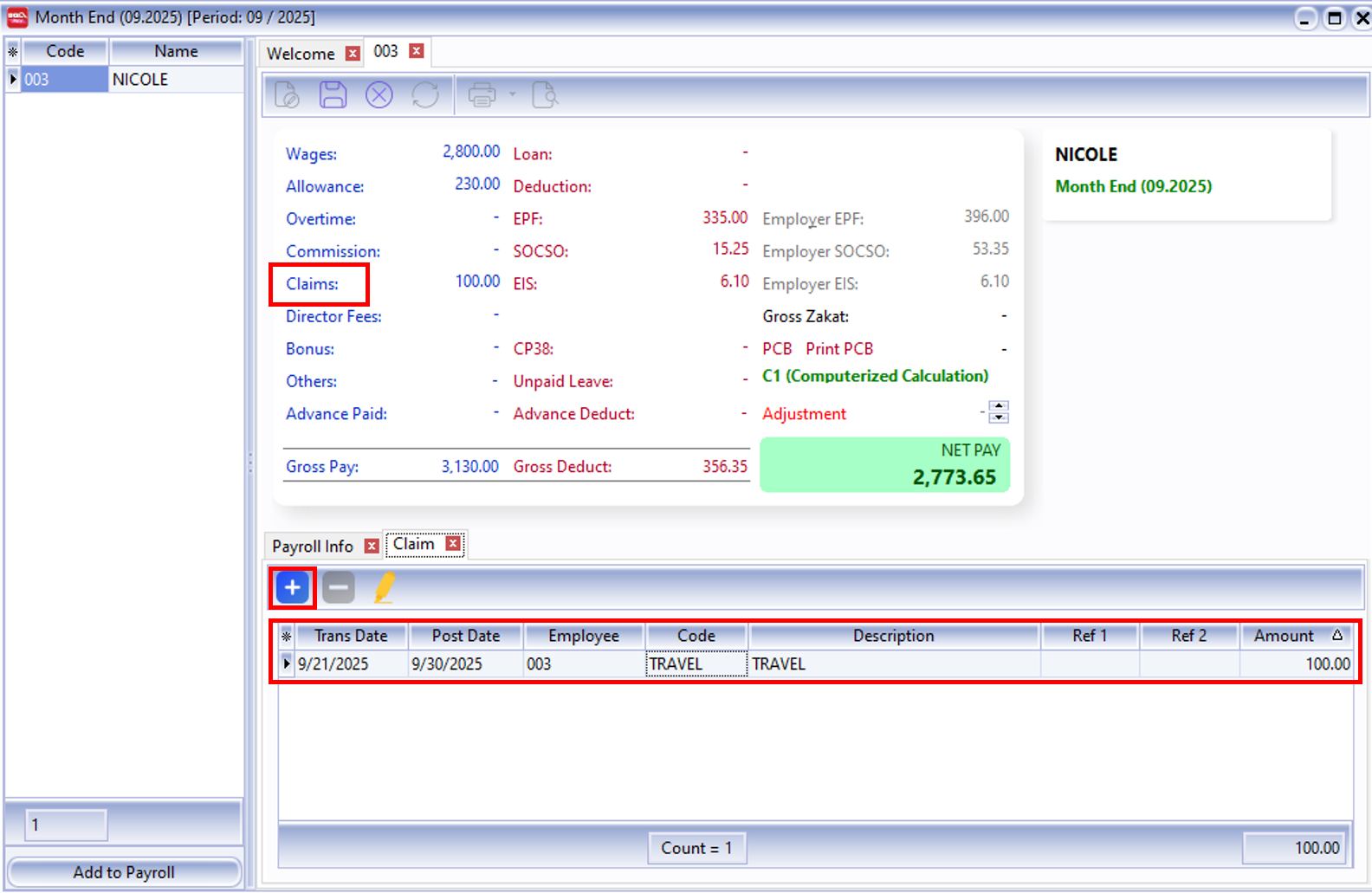
Task: Click the Director Fees link
Action: point(333,316)
